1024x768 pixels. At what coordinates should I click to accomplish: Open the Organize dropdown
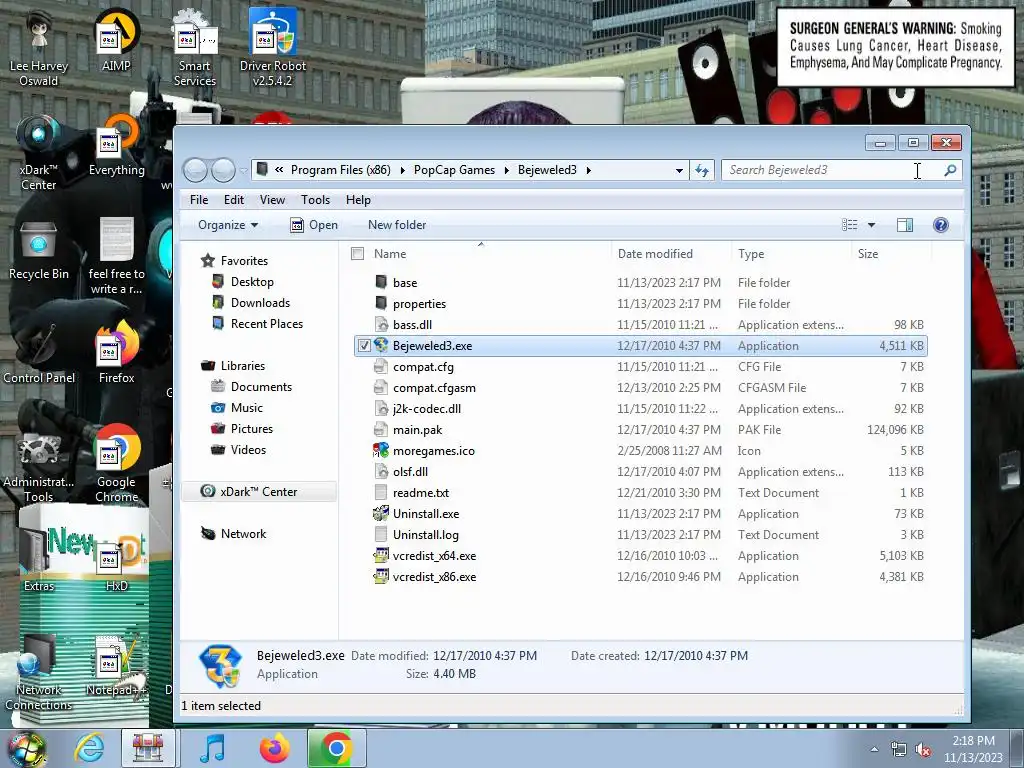coord(228,225)
